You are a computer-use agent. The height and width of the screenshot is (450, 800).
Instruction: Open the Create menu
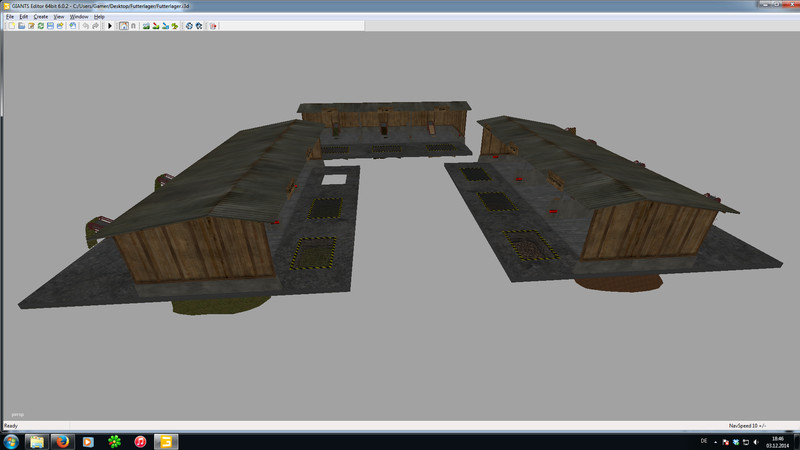click(41, 17)
